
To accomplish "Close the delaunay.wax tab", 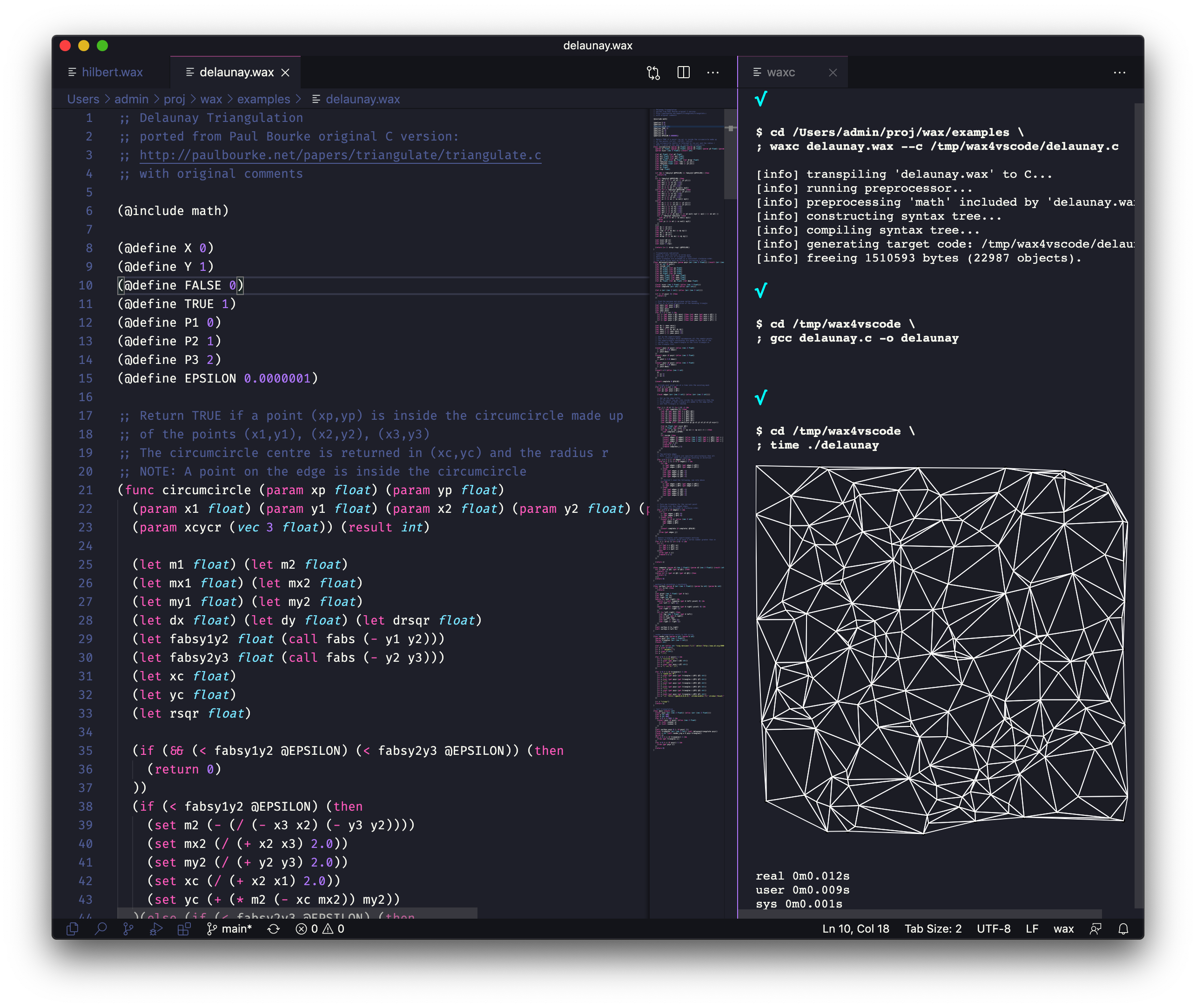I will point(285,73).
